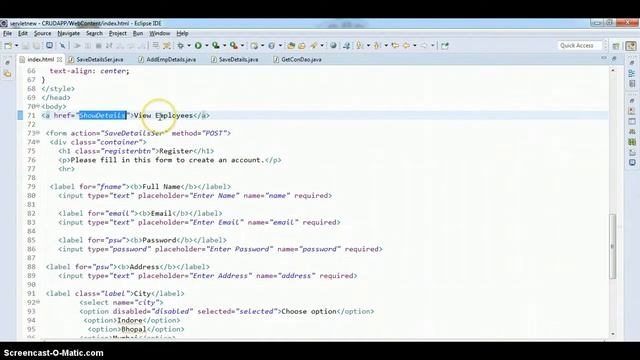
Task: Collapse the form fold at line 73
Action: click(x=38, y=133)
